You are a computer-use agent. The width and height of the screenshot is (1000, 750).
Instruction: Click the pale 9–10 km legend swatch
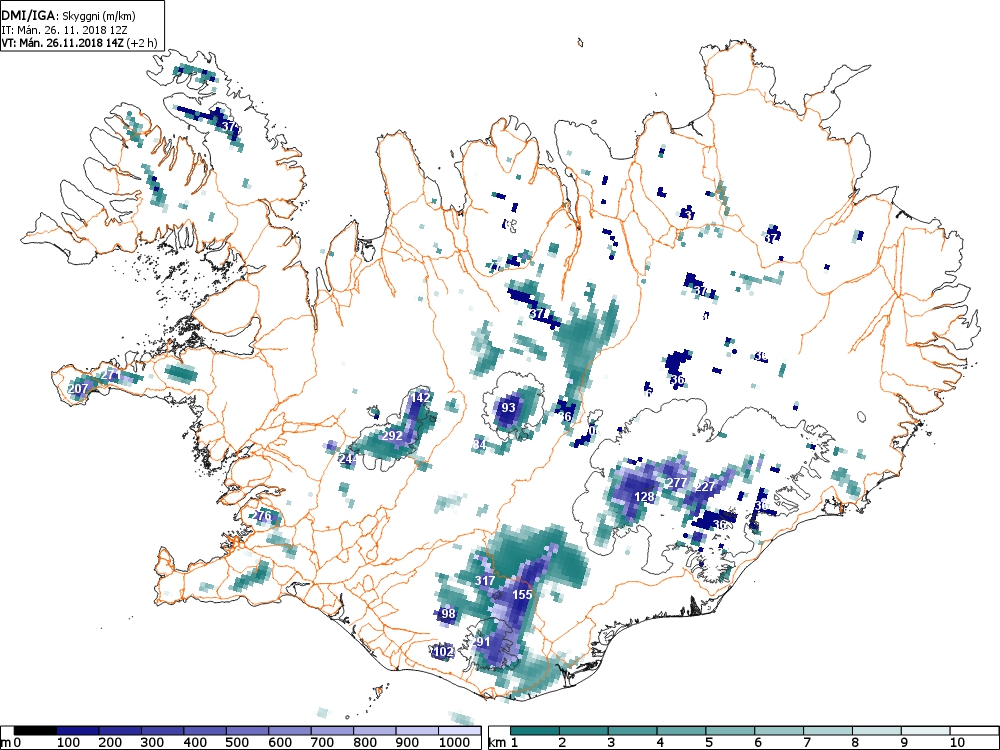(x=925, y=731)
